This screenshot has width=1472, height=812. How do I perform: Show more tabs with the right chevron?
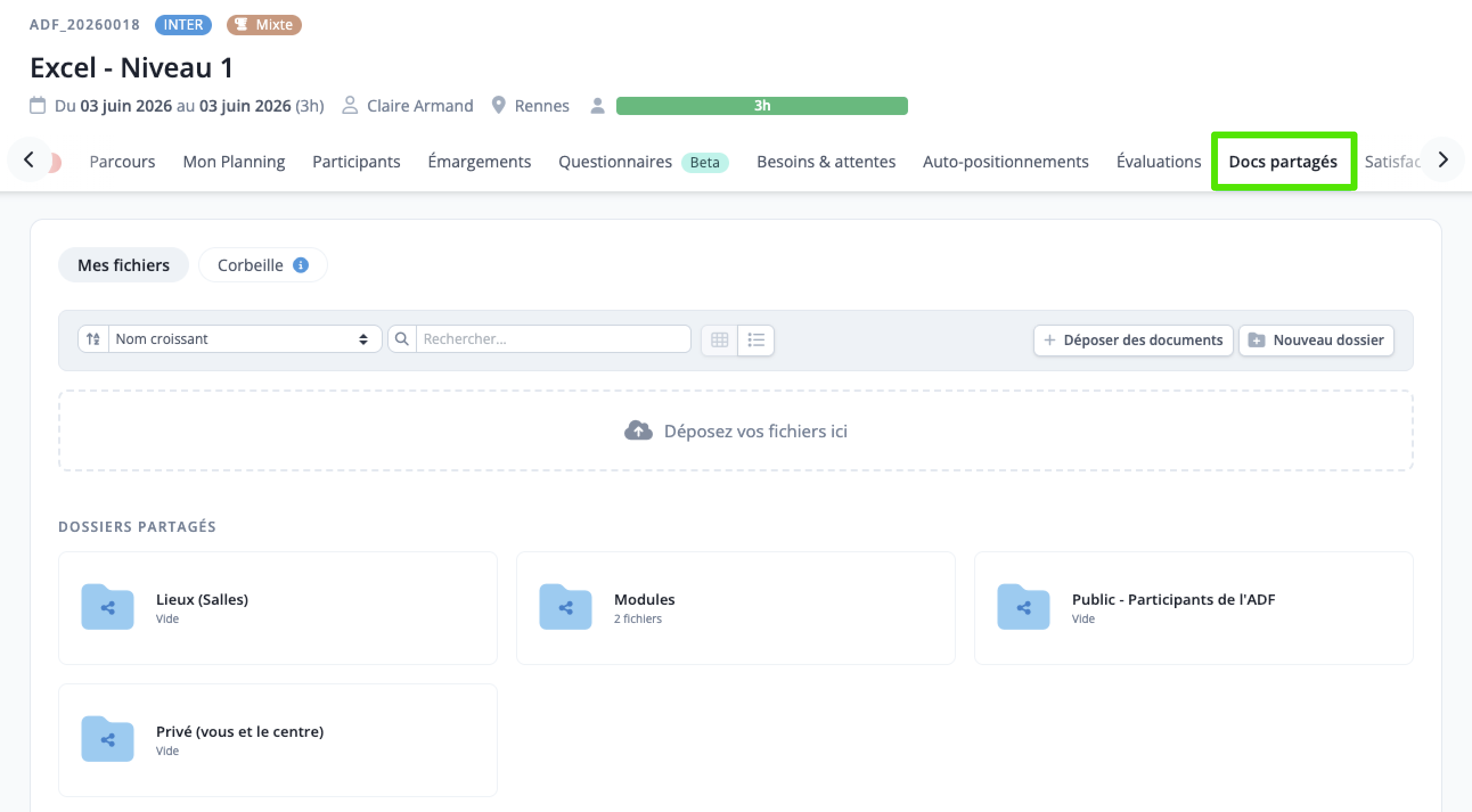(x=1443, y=160)
